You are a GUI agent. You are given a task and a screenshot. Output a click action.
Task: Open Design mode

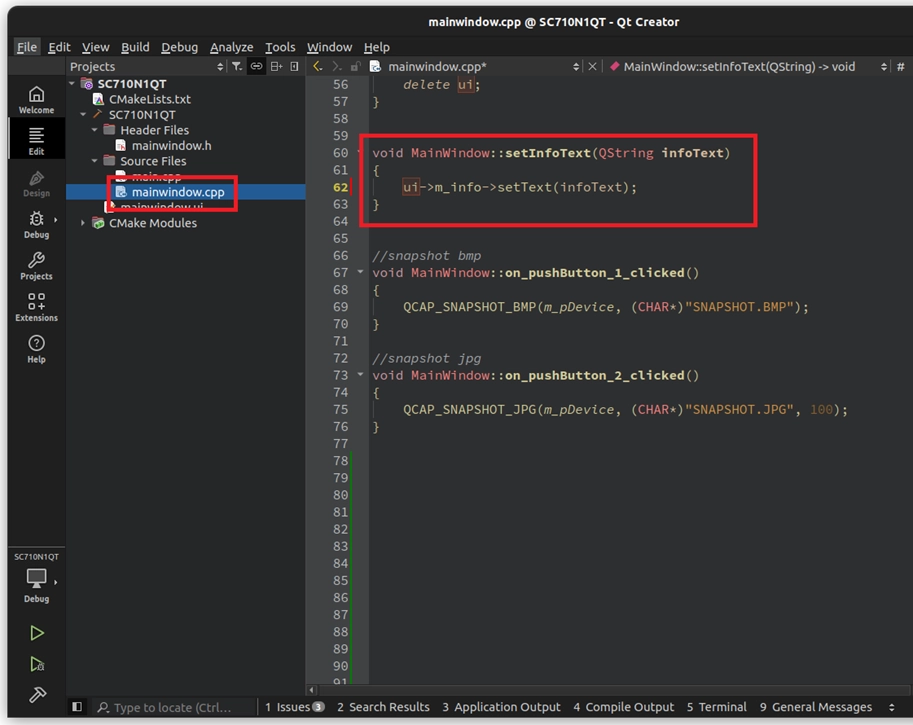coord(36,183)
